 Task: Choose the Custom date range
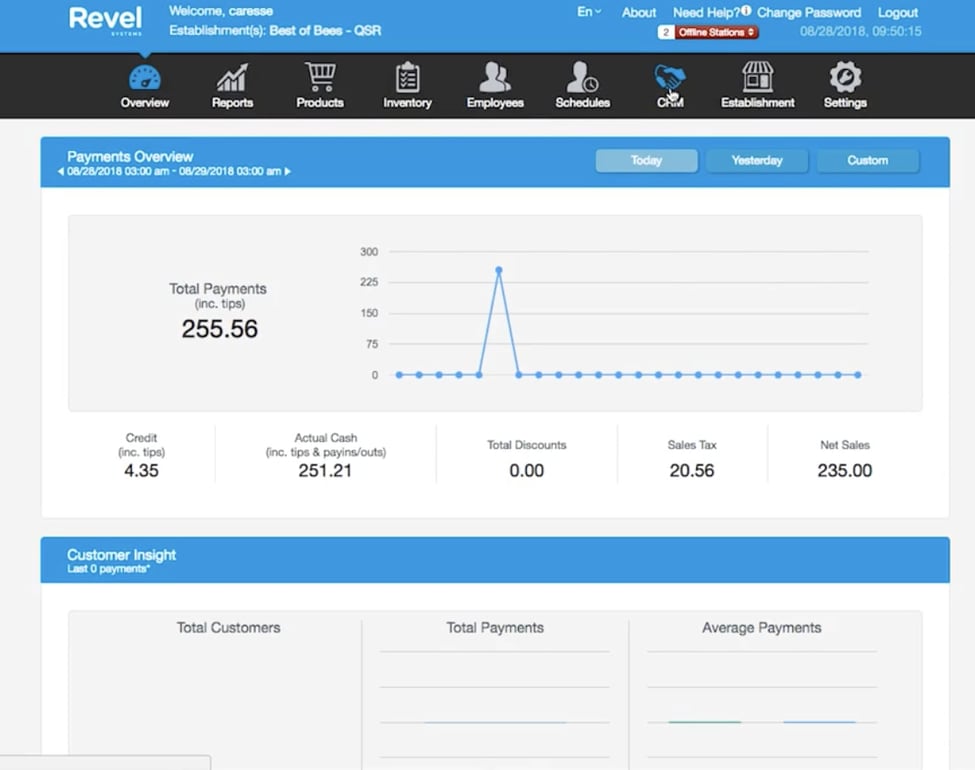(x=867, y=160)
